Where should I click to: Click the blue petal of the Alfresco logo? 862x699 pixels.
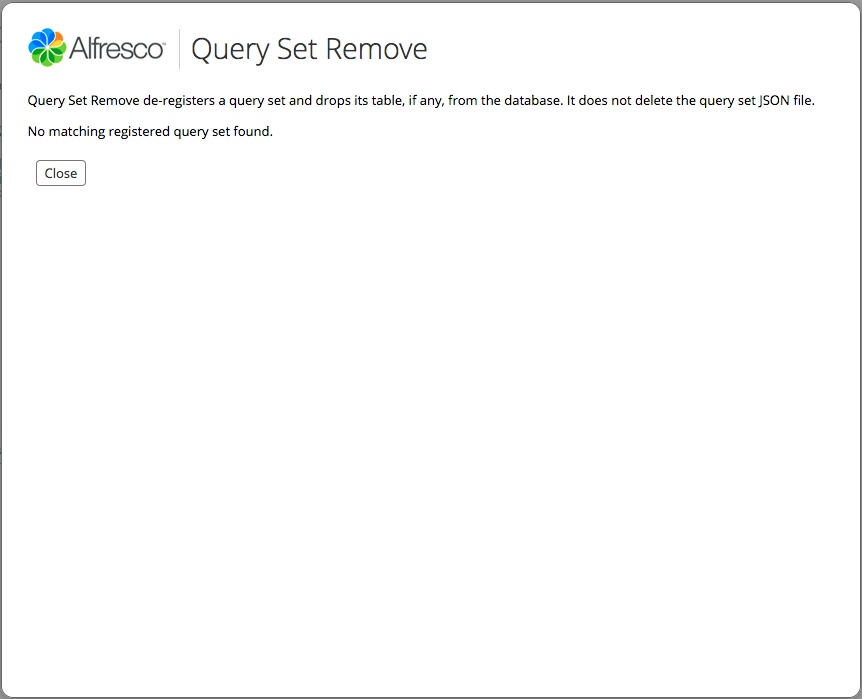tap(38, 38)
